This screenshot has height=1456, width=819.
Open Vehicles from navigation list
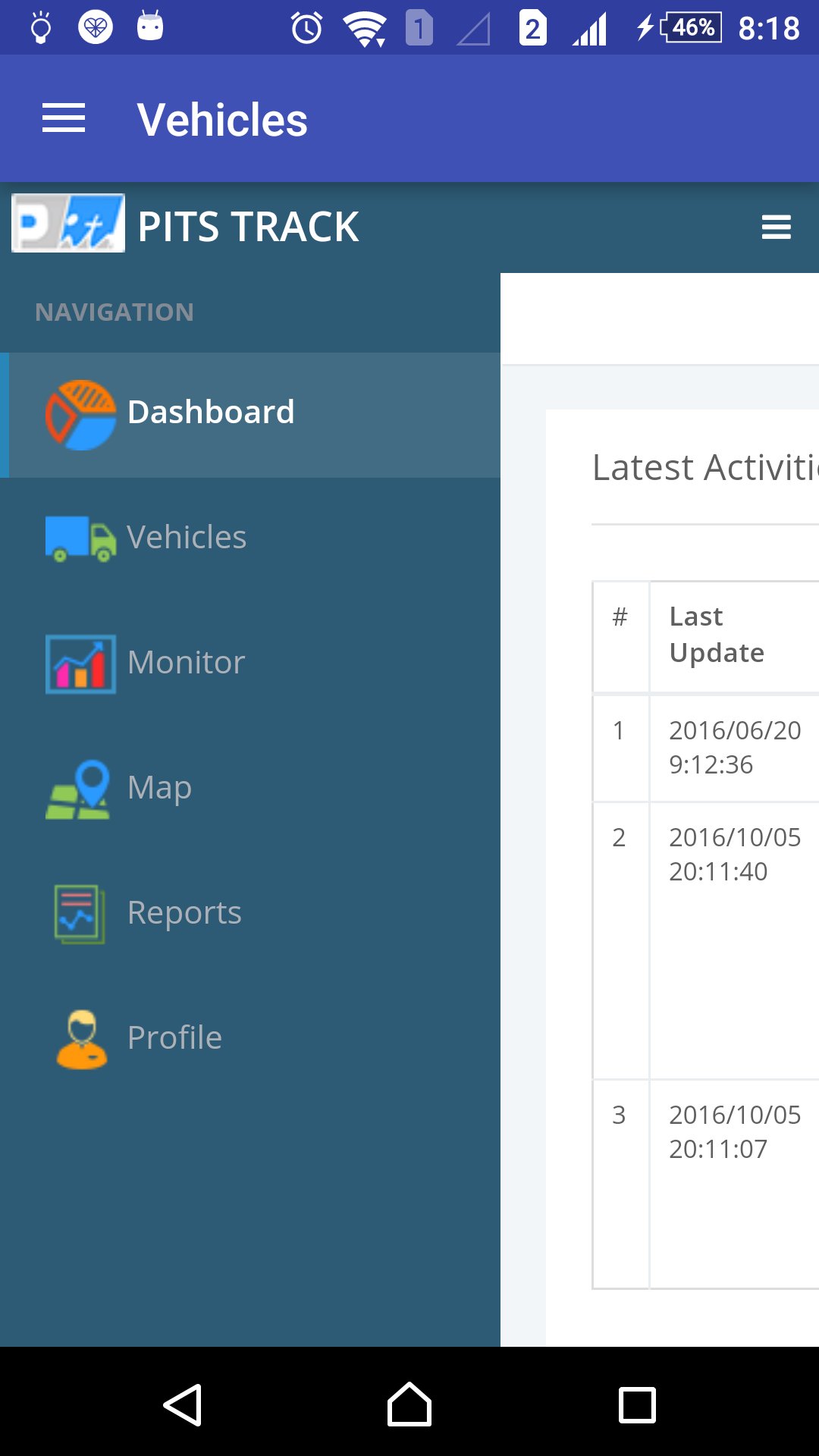pos(187,538)
